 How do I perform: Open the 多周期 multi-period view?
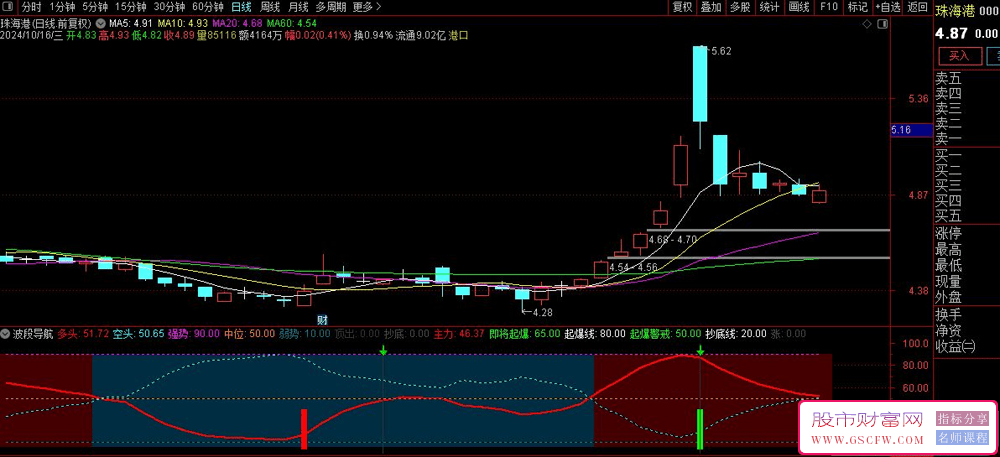330,7
